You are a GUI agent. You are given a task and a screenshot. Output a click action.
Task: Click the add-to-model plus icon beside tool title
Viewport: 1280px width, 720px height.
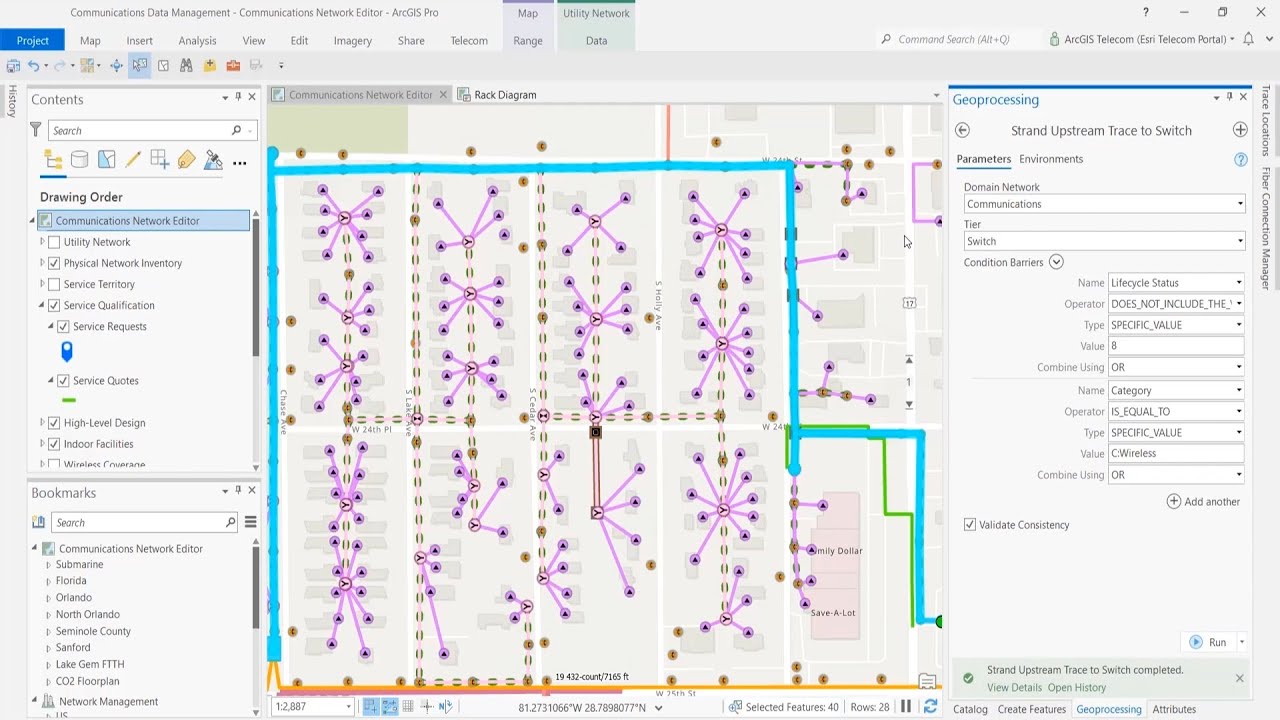[1240, 130]
